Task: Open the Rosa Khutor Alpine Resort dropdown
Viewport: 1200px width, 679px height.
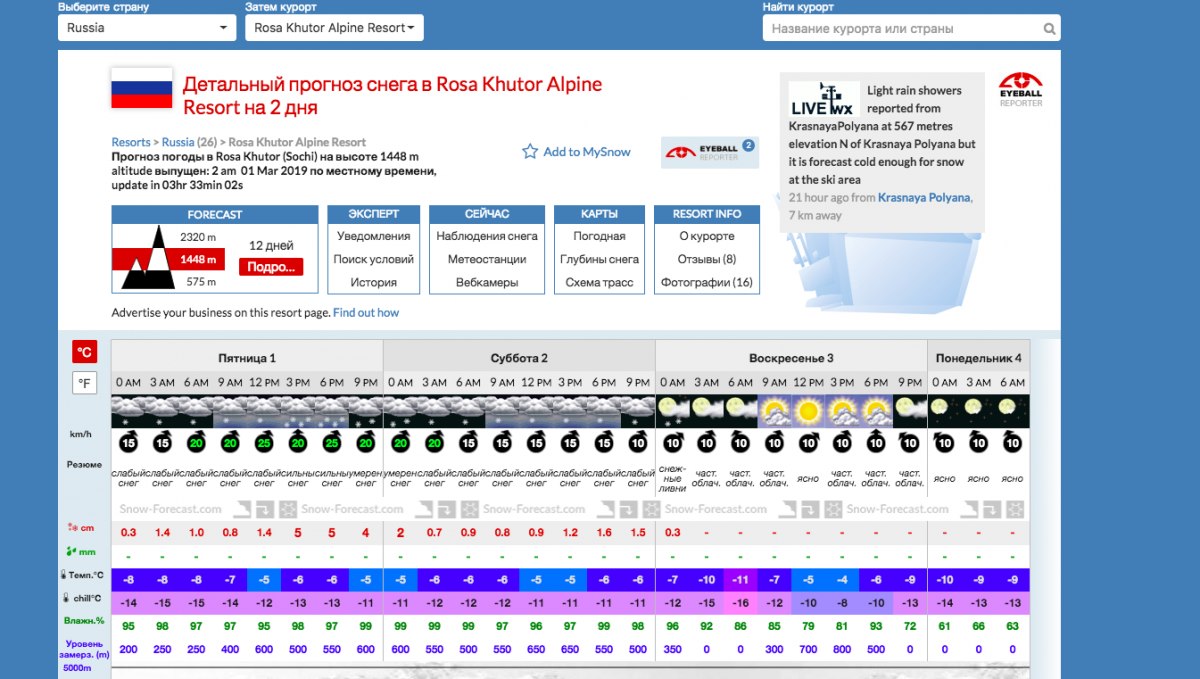Action: pos(334,28)
